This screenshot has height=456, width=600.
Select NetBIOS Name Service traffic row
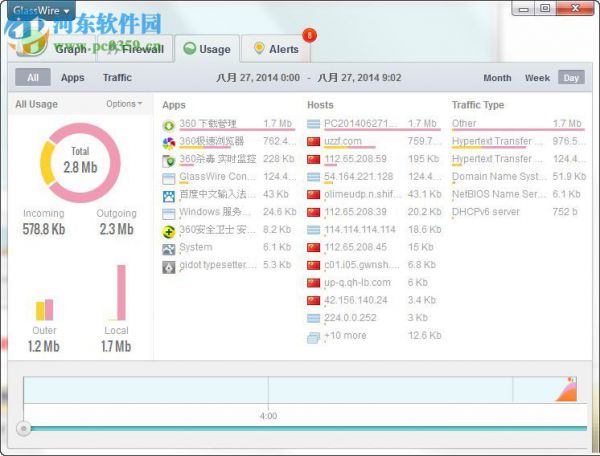click(518, 194)
